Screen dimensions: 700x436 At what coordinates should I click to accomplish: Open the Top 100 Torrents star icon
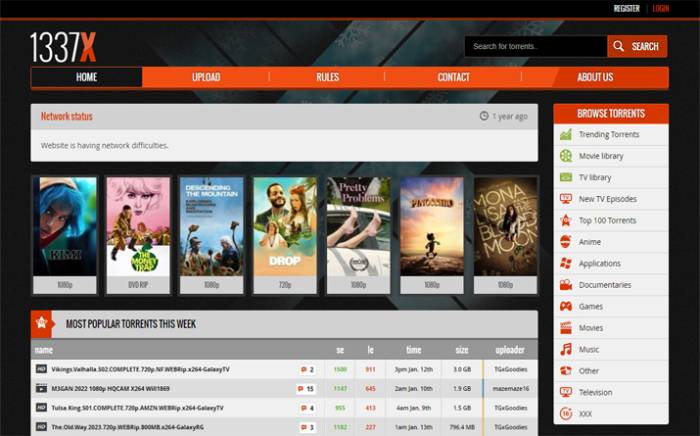click(566, 220)
